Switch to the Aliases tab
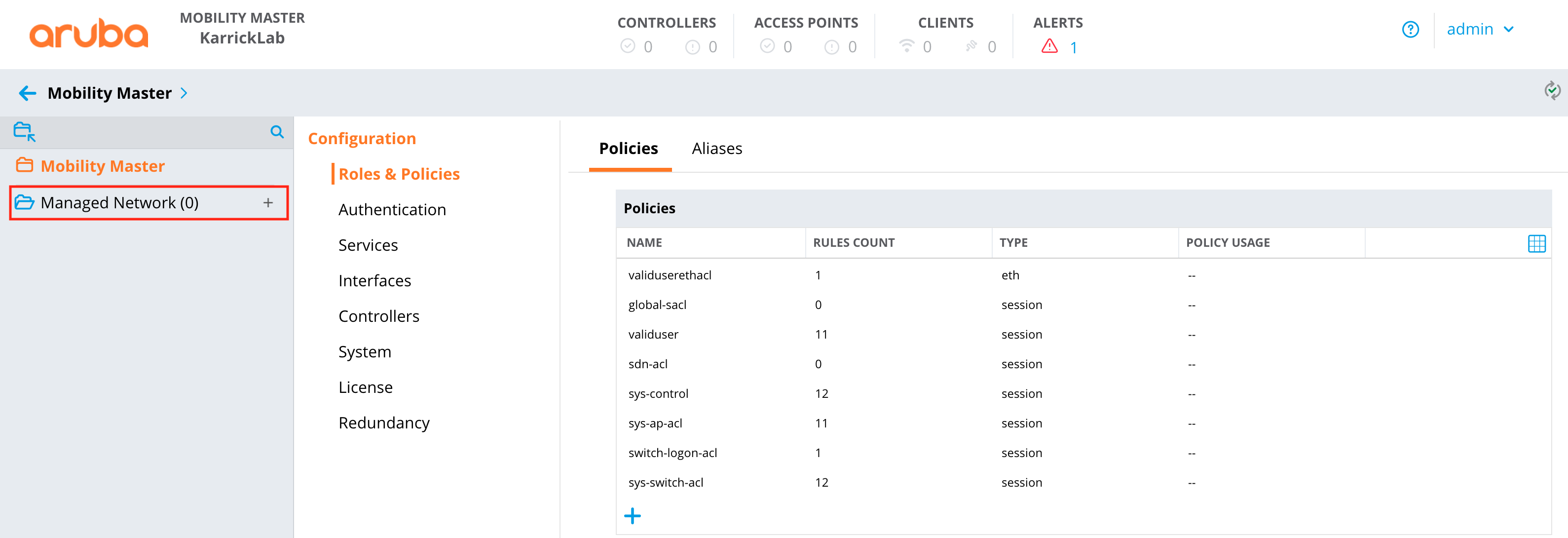The width and height of the screenshot is (1568, 538). (716, 149)
